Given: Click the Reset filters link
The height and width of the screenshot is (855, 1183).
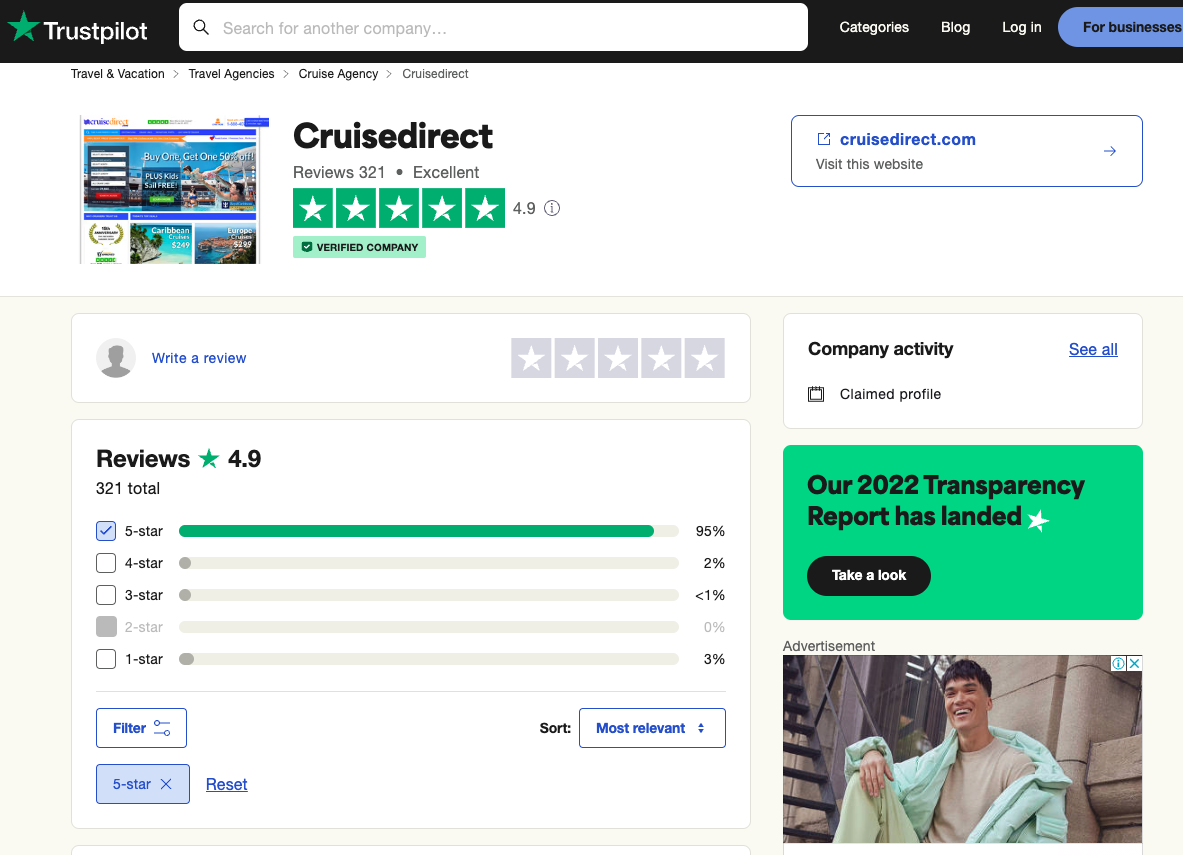Looking at the screenshot, I should coord(226,784).
